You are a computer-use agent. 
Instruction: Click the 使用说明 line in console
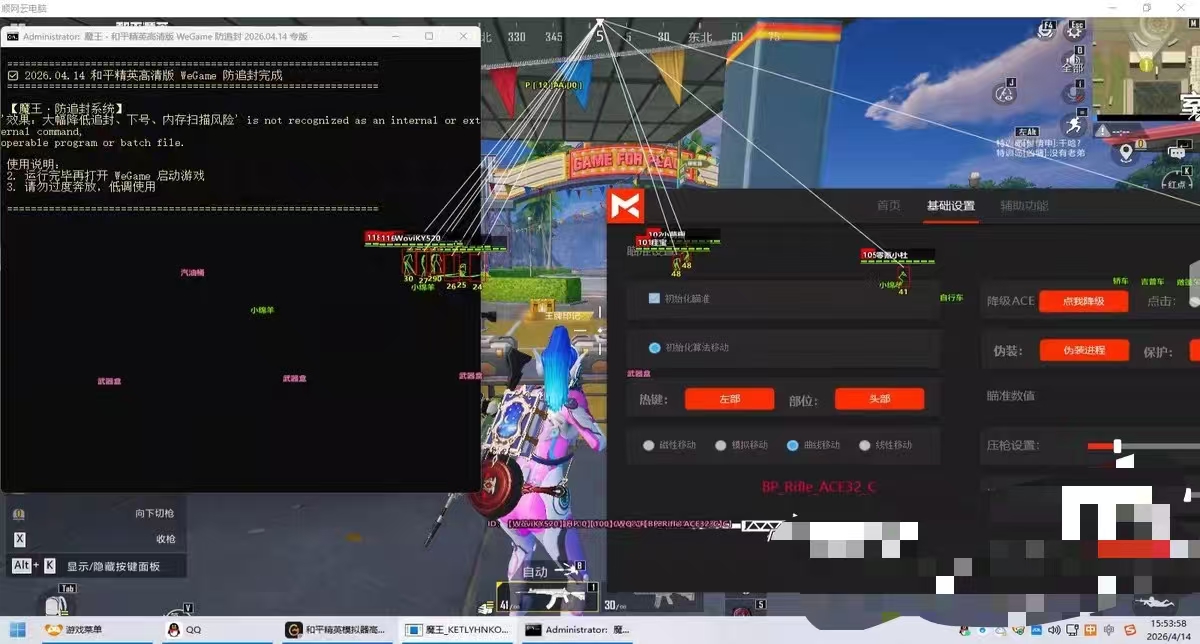pyautogui.click(x=34, y=164)
